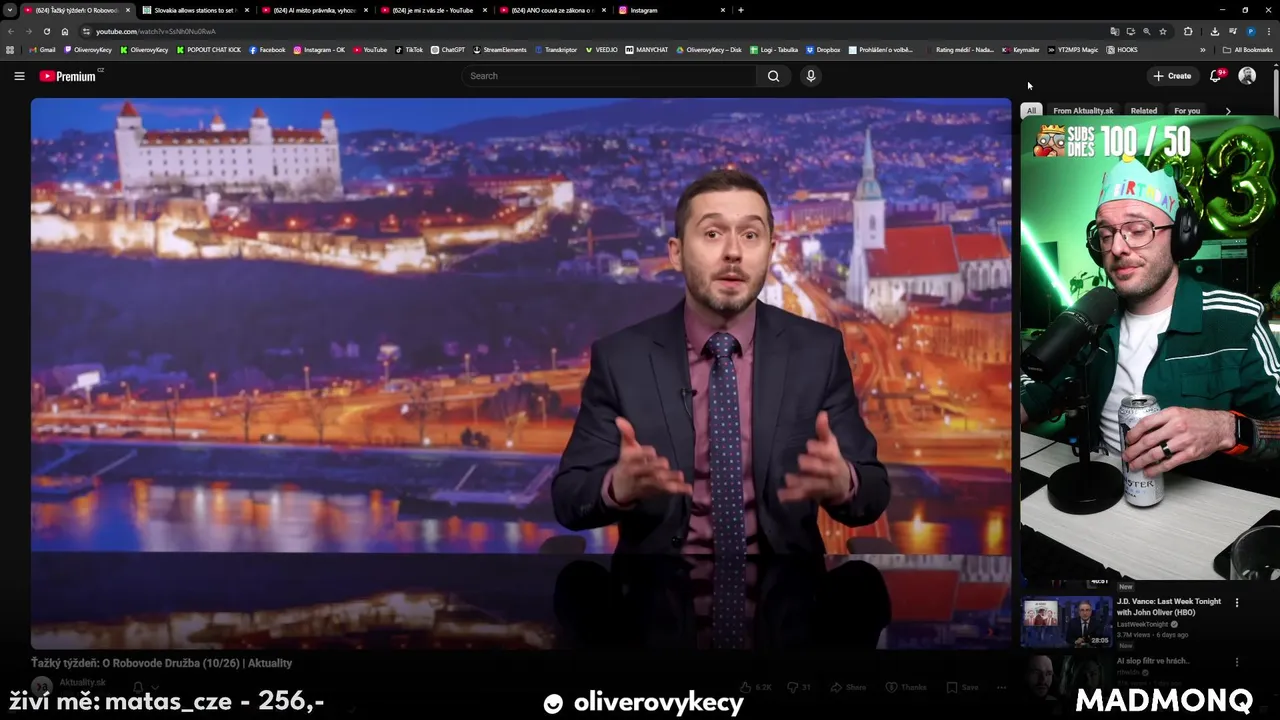This screenshot has height=720, width=1280.
Task: Close the Instagram tab
Action: 723,10
